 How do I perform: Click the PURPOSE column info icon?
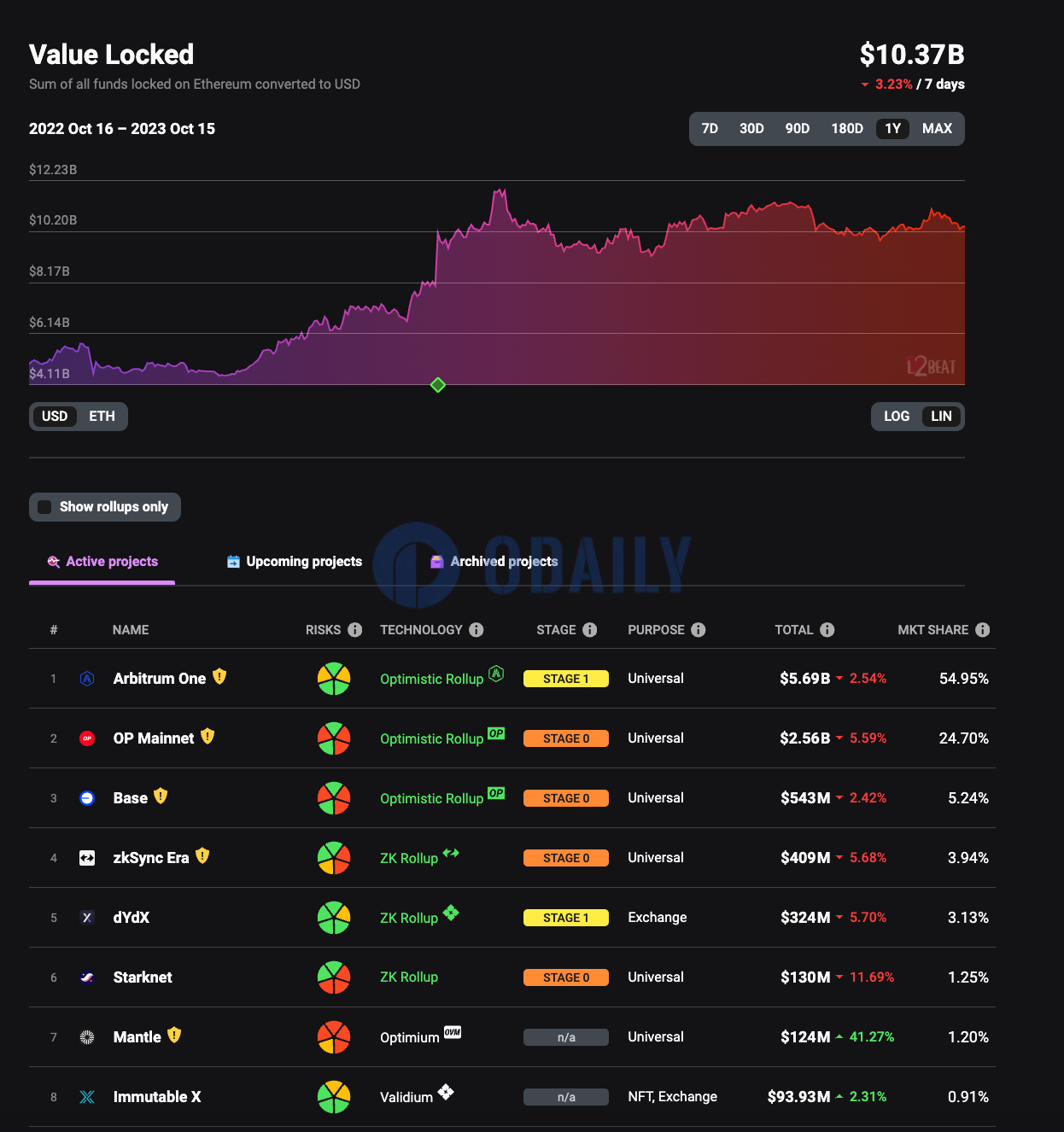click(x=699, y=630)
